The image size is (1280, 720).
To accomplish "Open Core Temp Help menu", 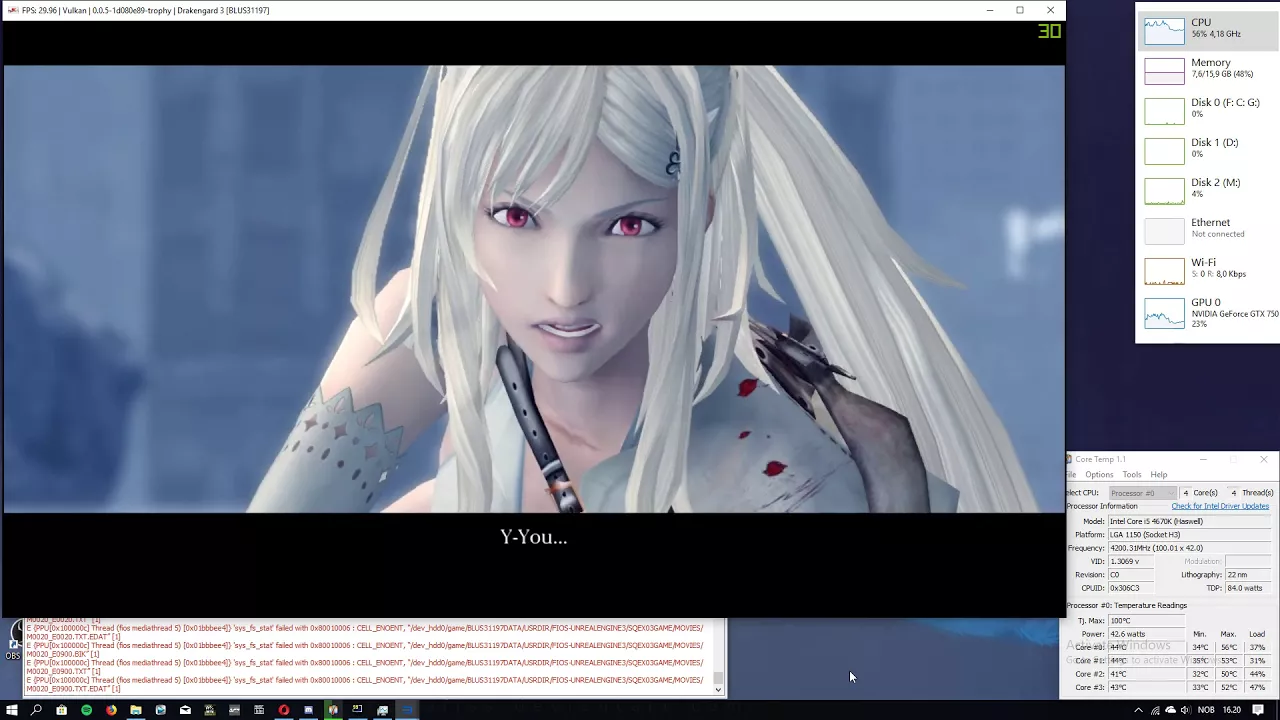I will pyautogui.click(x=1158, y=475).
